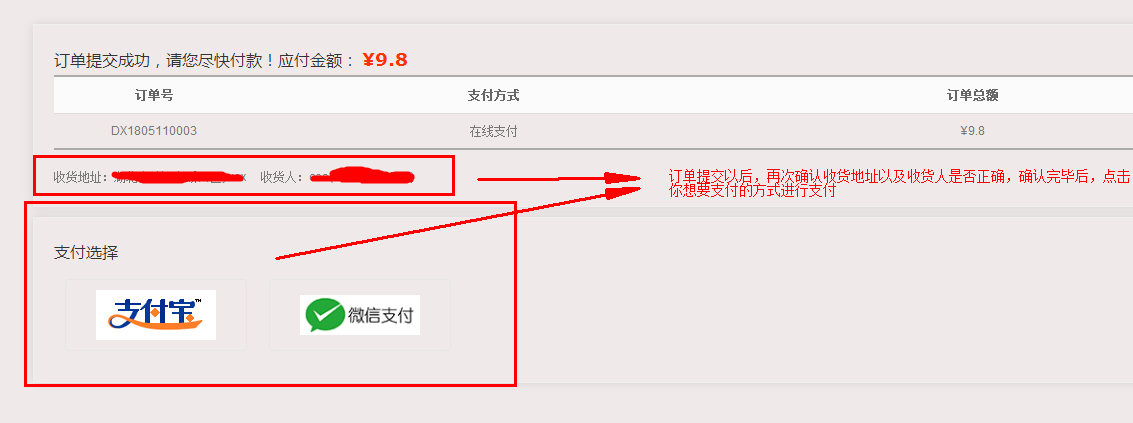Click the 在线支付 table cell
Viewport: 1133px width, 423px height.
[x=494, y=132]
